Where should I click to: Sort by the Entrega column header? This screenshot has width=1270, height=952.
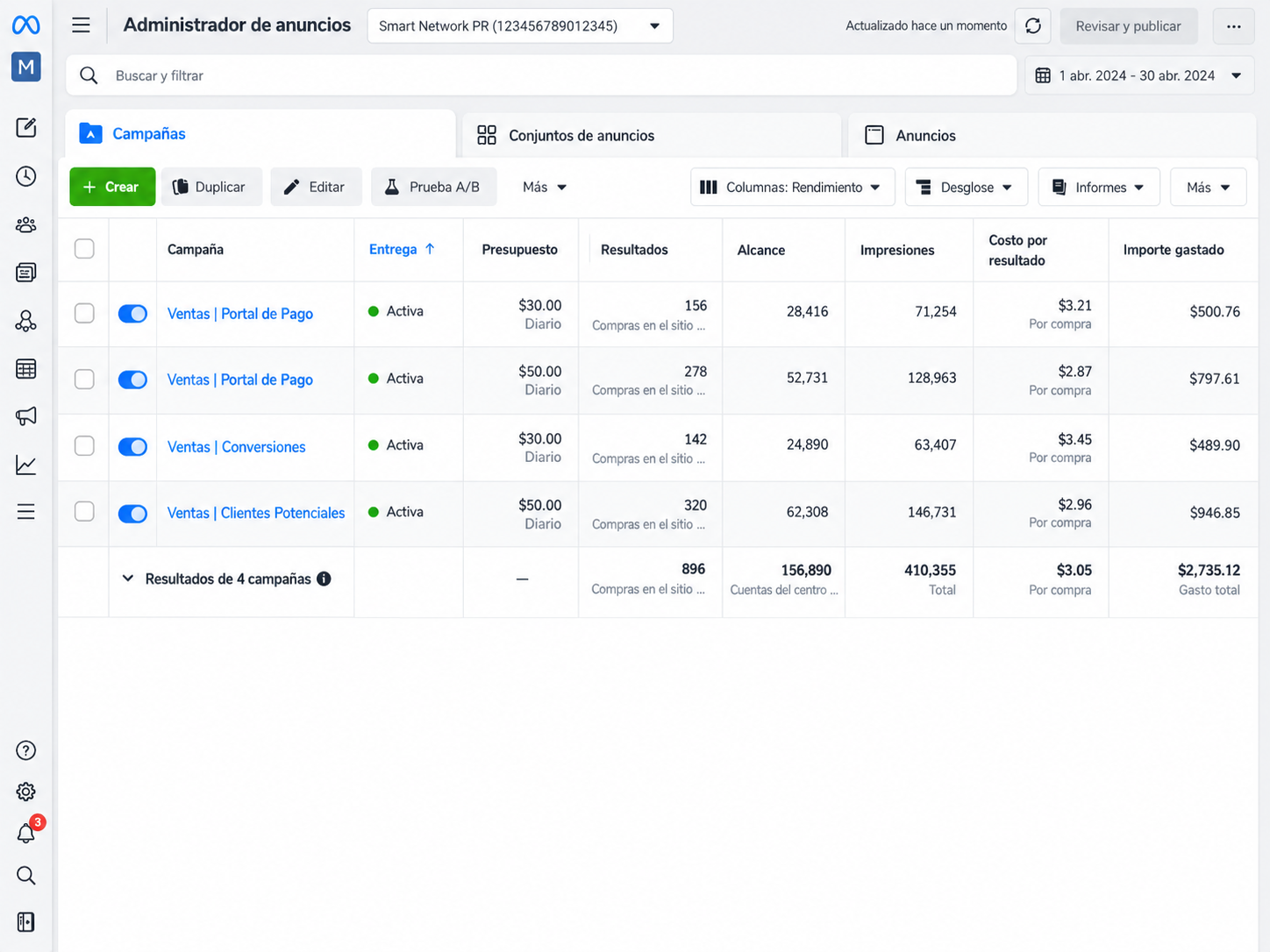(x=402, y=249)
